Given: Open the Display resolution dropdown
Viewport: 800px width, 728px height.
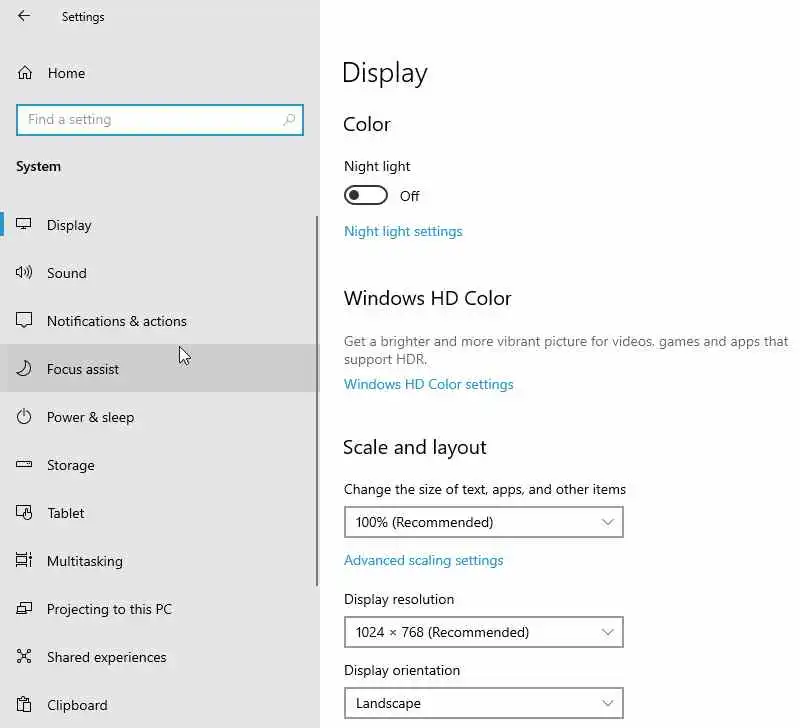Looking at the screenshot, I should (484, 632).
